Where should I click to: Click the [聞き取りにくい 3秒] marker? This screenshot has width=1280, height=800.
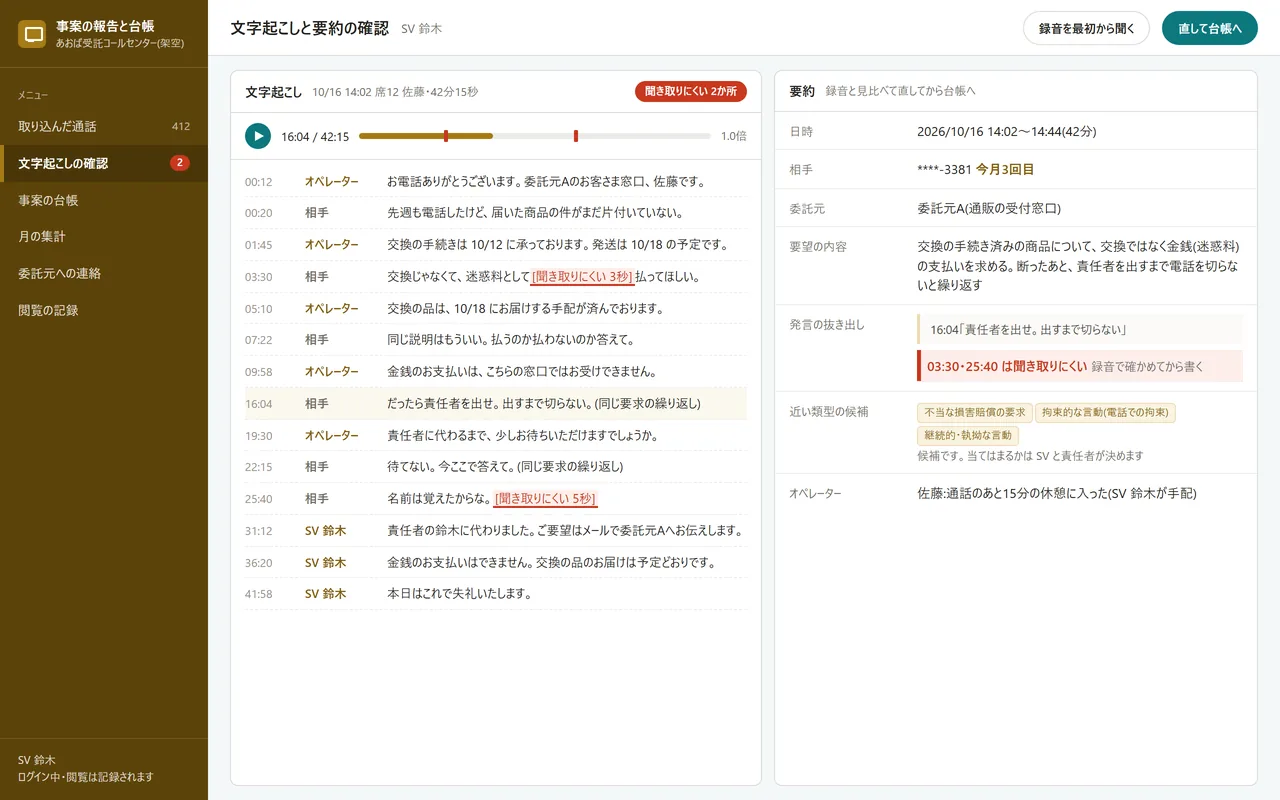582,276
